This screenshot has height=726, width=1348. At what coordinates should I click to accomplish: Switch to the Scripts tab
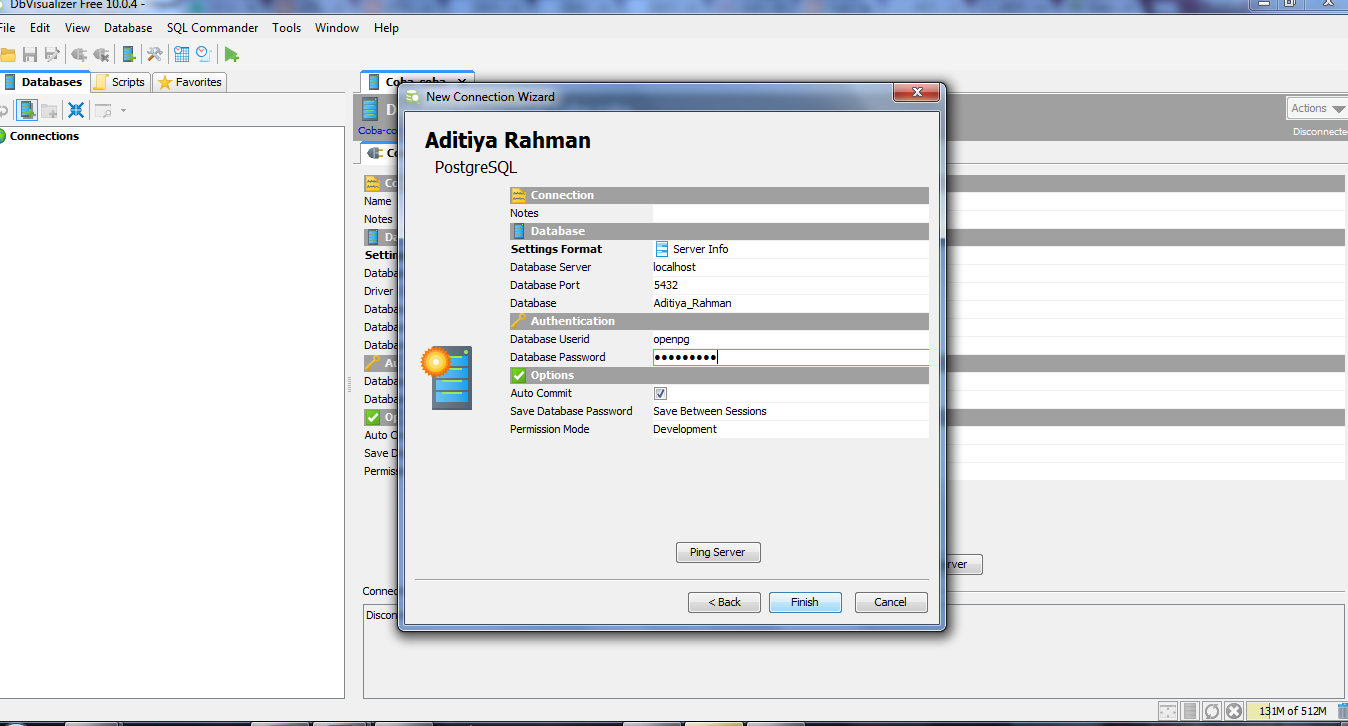120,82
